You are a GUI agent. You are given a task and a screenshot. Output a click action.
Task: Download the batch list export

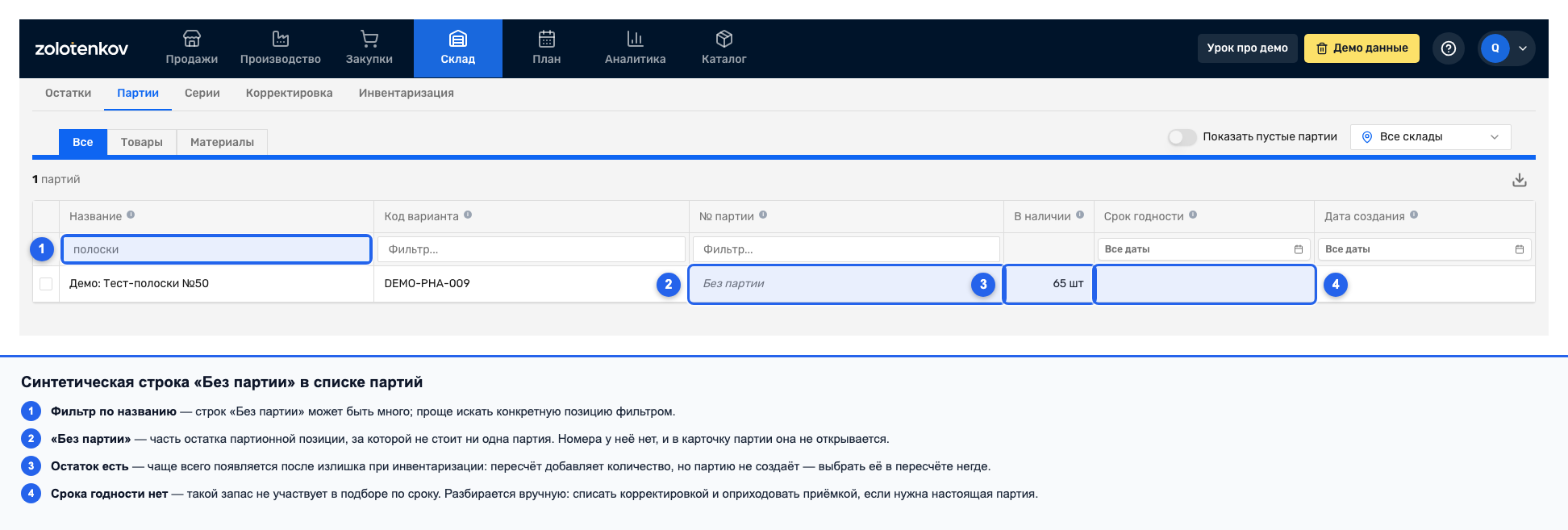pyautogui.click(x=1520, y=180)
